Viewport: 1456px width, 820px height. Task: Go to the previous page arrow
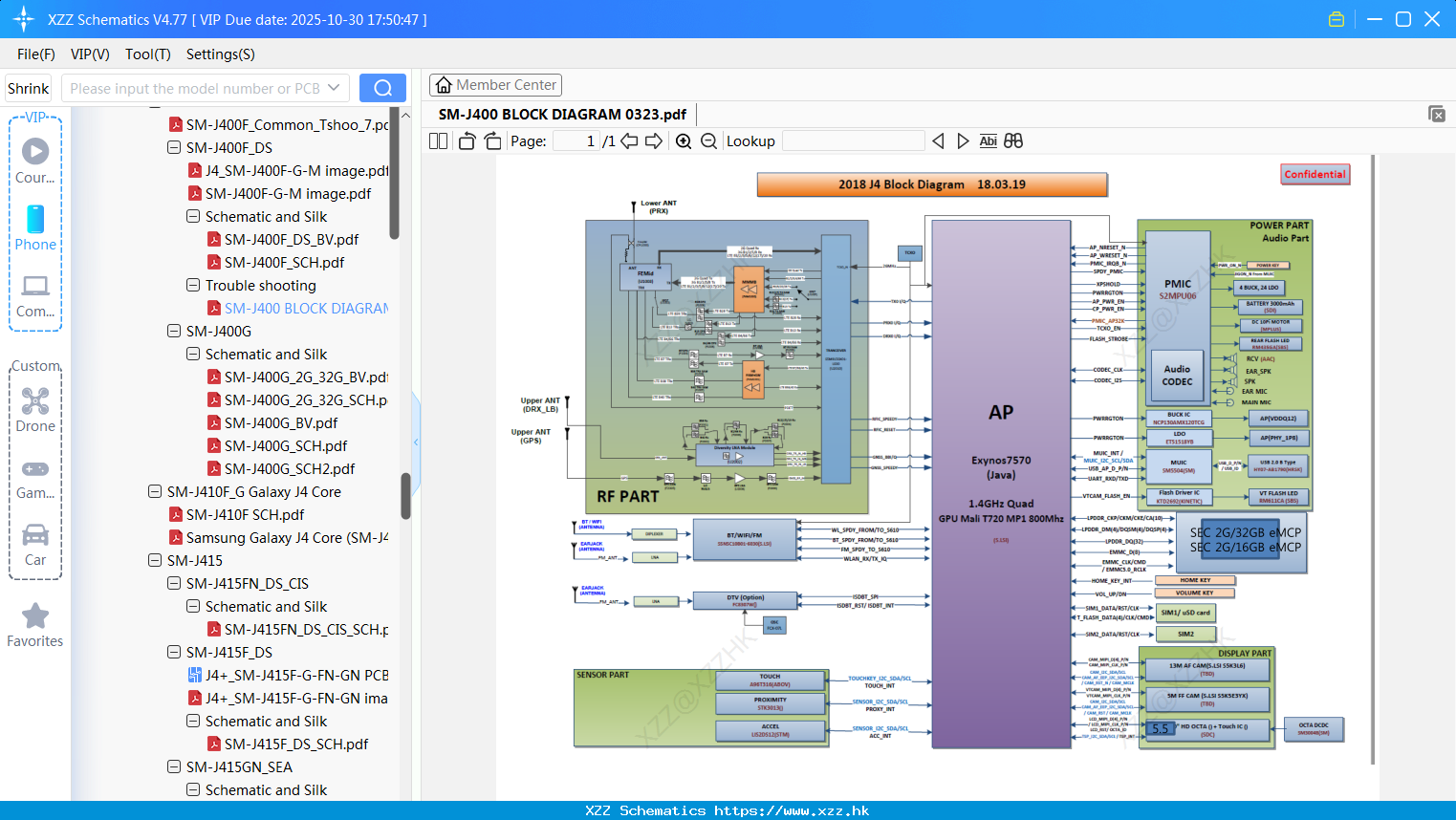pos(629,141)
